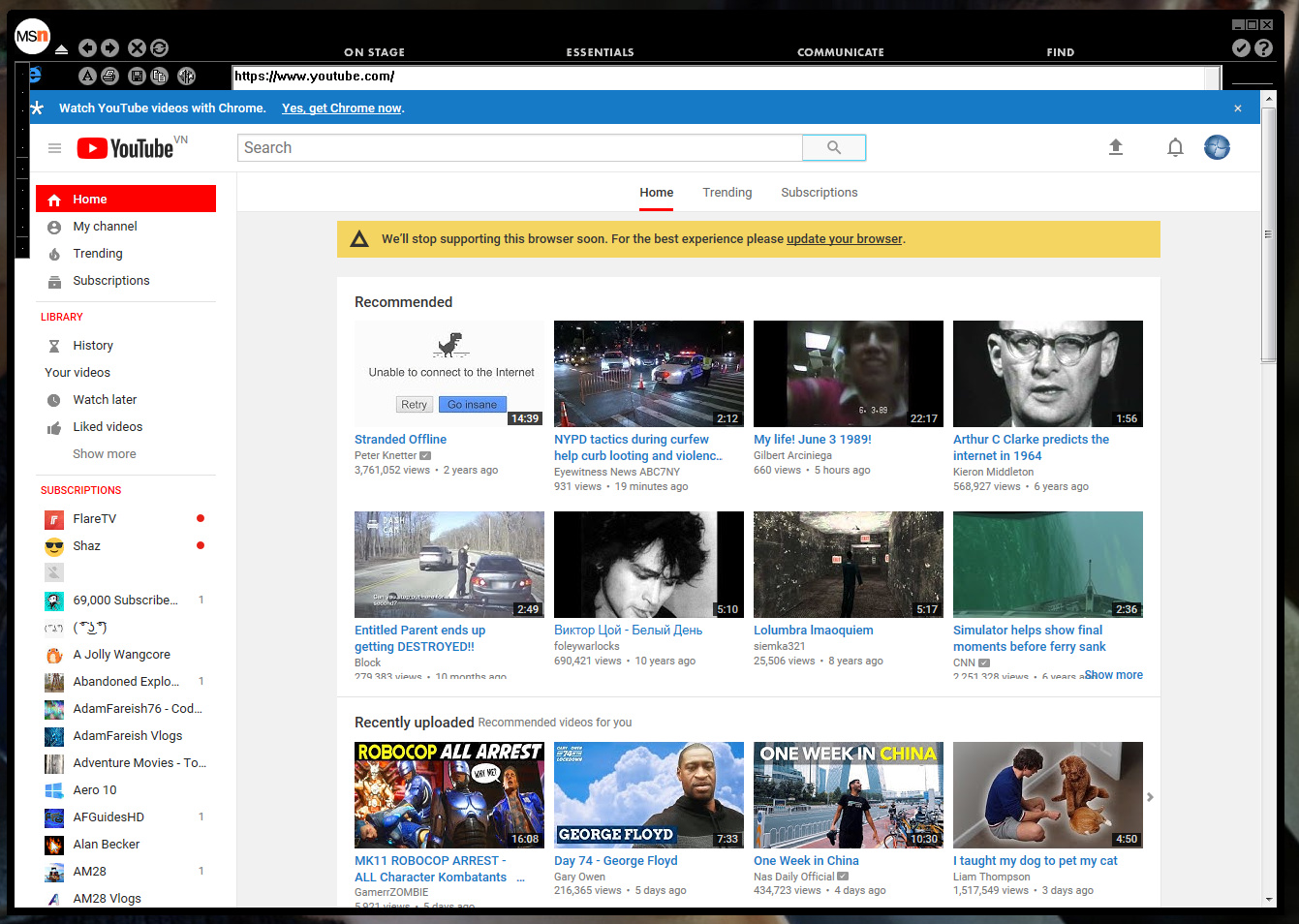Click the History hourglass icon
This screenshot has height=924, width=1299.
pos(54,346)
